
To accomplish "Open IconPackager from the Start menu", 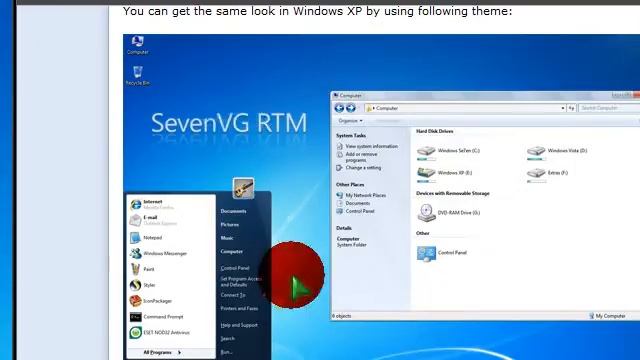I will 151,301.
